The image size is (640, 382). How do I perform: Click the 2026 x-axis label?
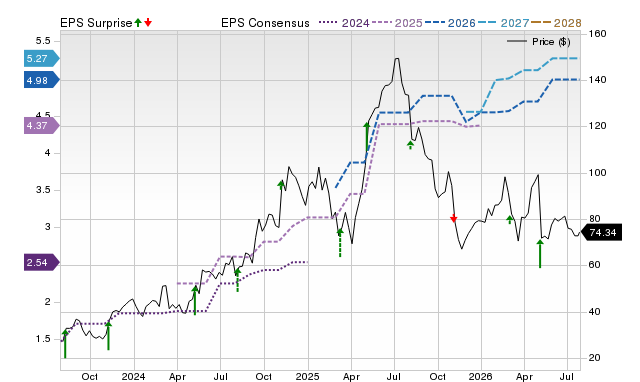pos(480,376)
